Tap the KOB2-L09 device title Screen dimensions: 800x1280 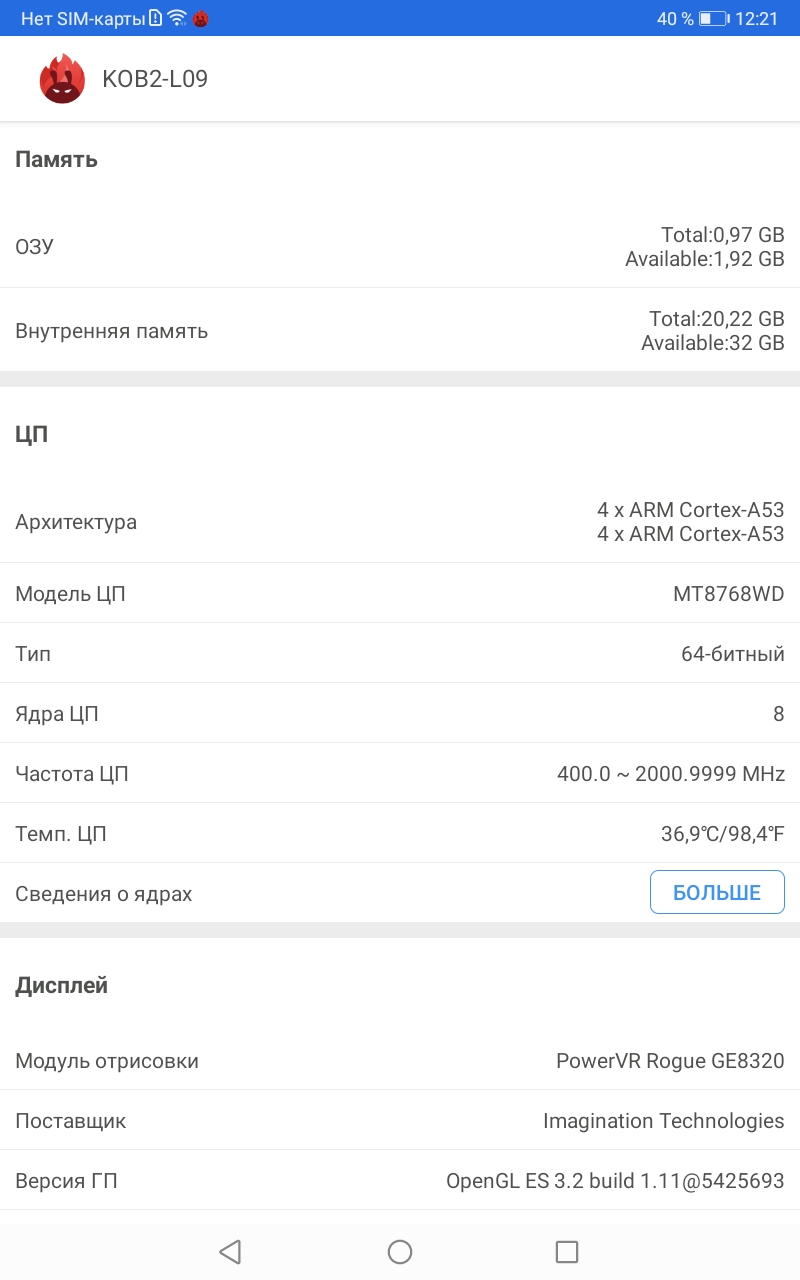155,79
